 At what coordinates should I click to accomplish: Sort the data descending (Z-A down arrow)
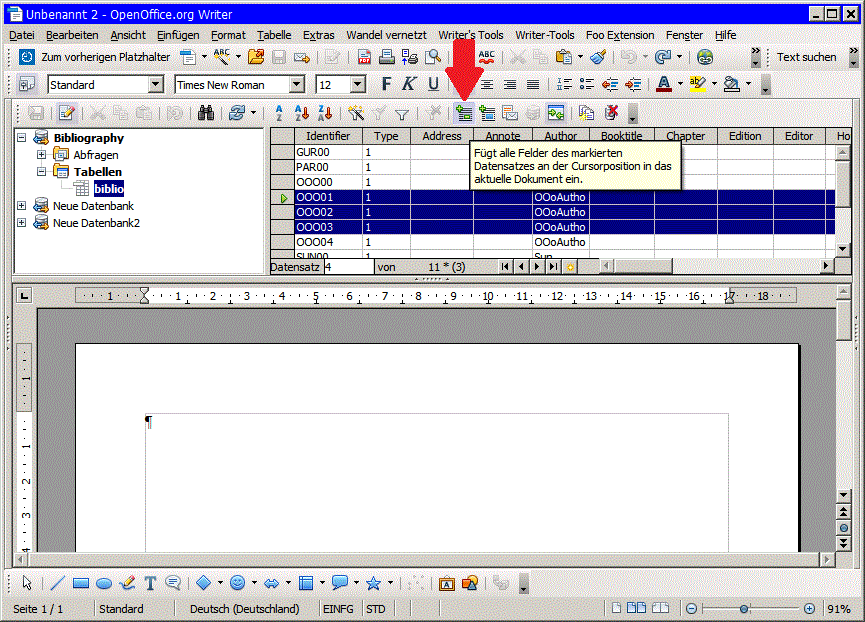pyautogui.click(x=325, y=113)
